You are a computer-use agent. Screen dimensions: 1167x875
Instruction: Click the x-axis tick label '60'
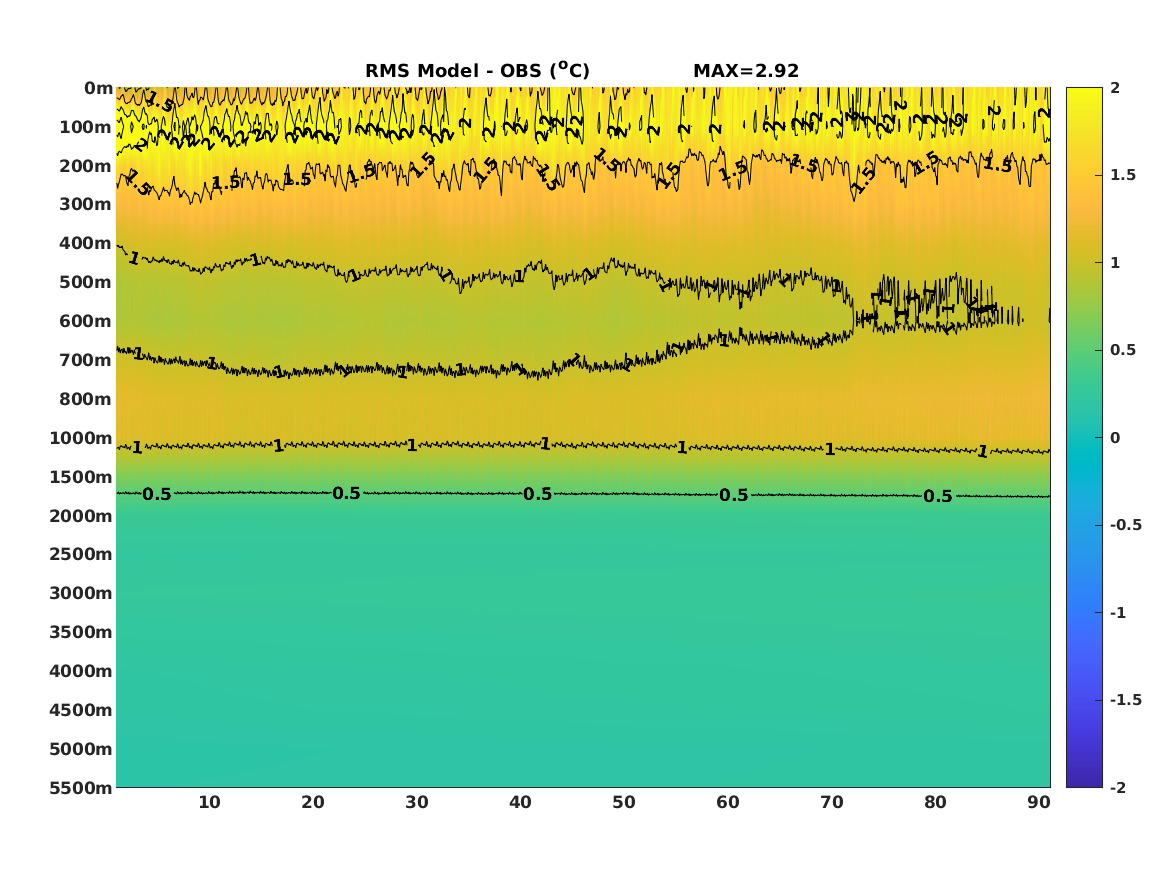[x=728, y=803]
